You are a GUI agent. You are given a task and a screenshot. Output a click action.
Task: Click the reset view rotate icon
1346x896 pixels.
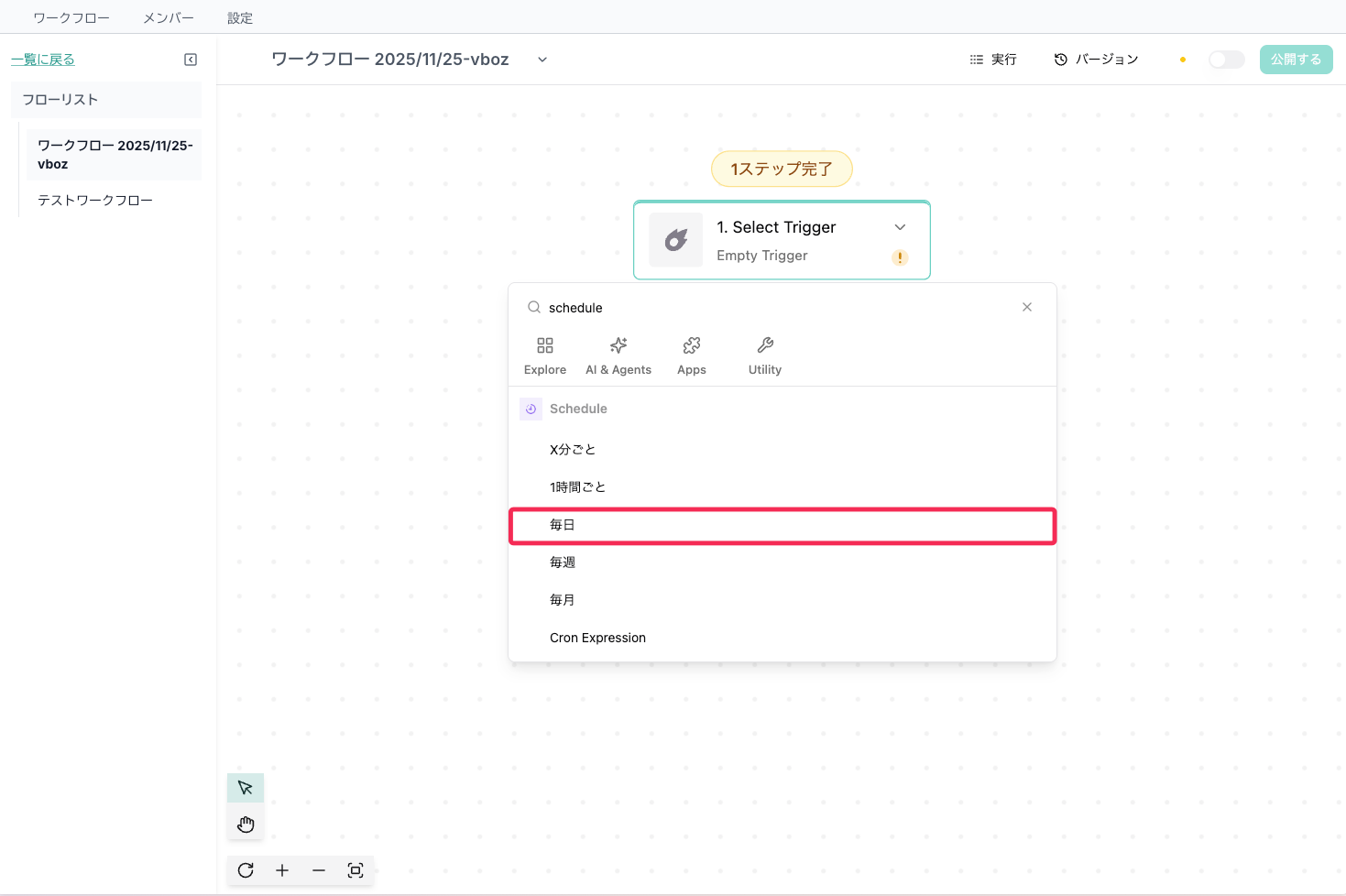[x=246, y=870]
